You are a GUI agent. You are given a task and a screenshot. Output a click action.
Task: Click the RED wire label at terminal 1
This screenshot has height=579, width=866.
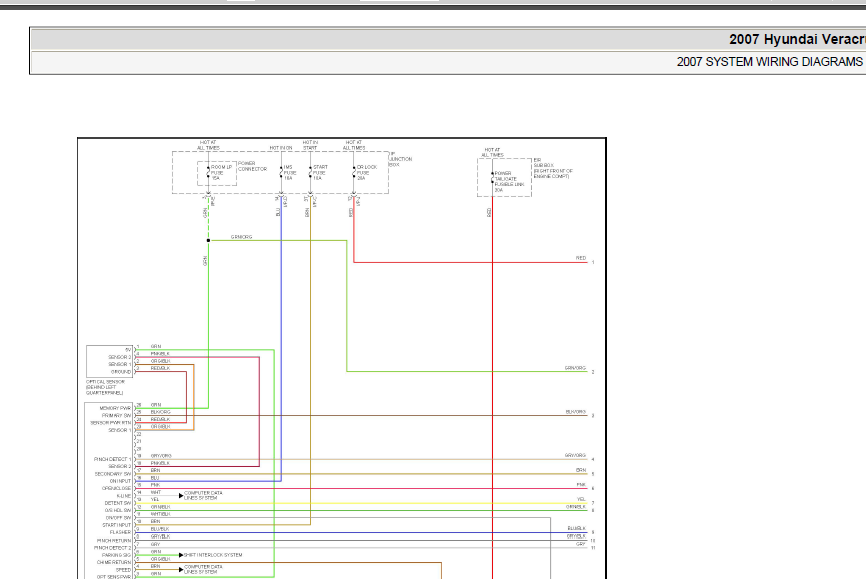coord(581,258)
